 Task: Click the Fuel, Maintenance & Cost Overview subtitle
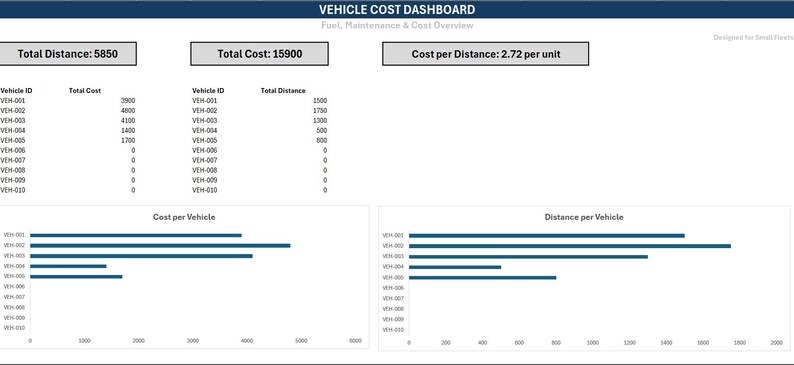[x=397, y=25]
